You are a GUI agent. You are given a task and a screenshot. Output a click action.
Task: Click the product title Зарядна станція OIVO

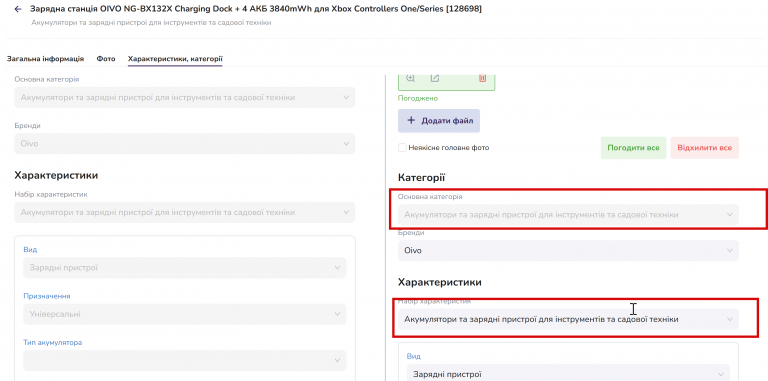[256, 9]
